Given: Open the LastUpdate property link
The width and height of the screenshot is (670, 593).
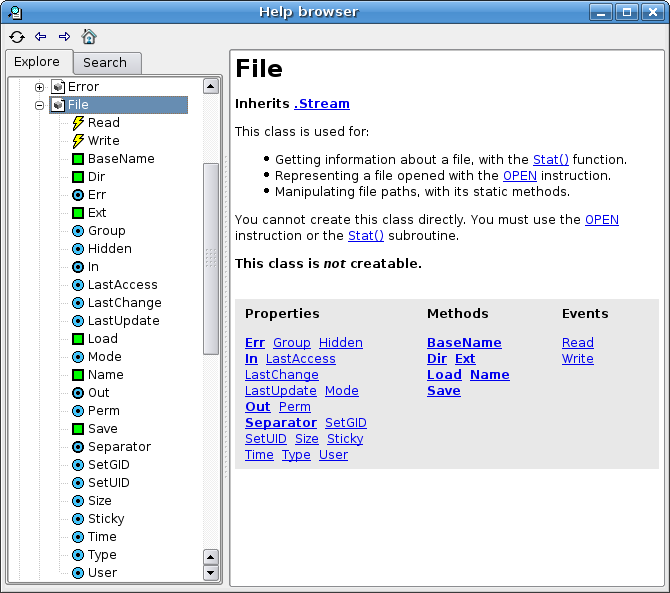Looking at the screenshot, I should point(280,391).
